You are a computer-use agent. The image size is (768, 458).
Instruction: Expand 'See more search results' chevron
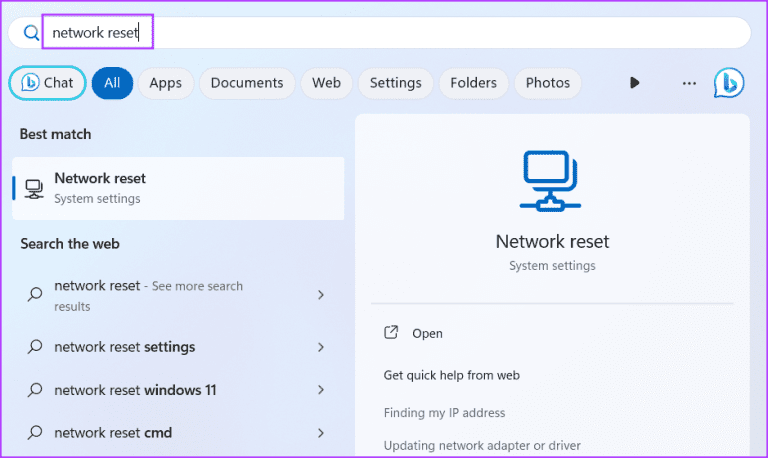pos(321,295)
